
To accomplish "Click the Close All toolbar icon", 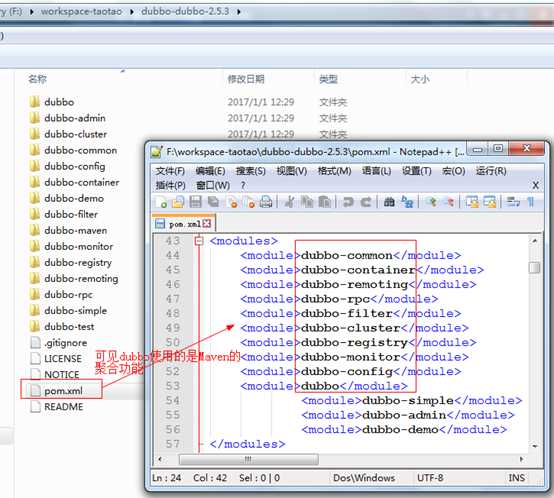I will 250,202.
